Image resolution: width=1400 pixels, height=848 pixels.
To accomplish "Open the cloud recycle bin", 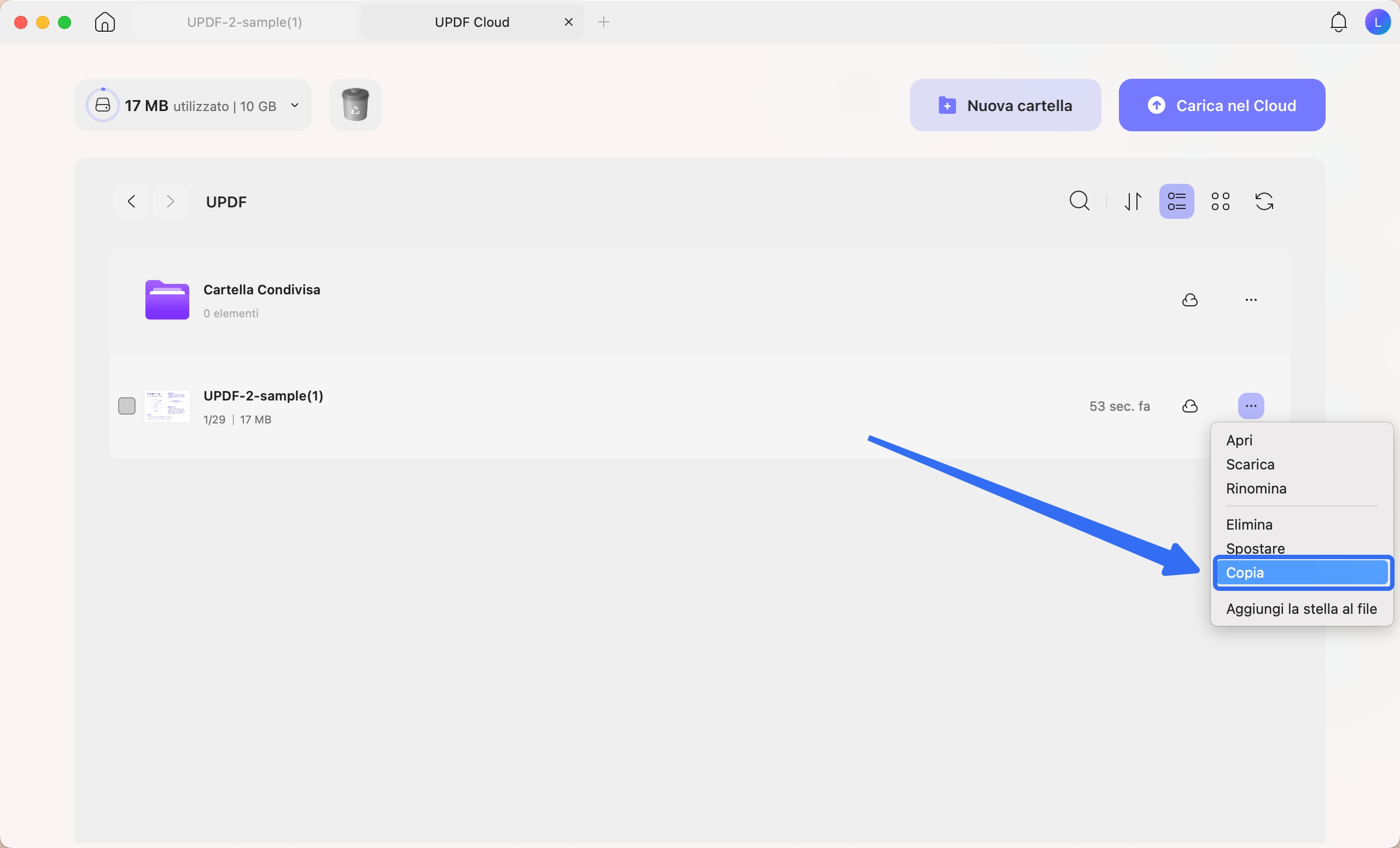I will (x=355, y=105).
